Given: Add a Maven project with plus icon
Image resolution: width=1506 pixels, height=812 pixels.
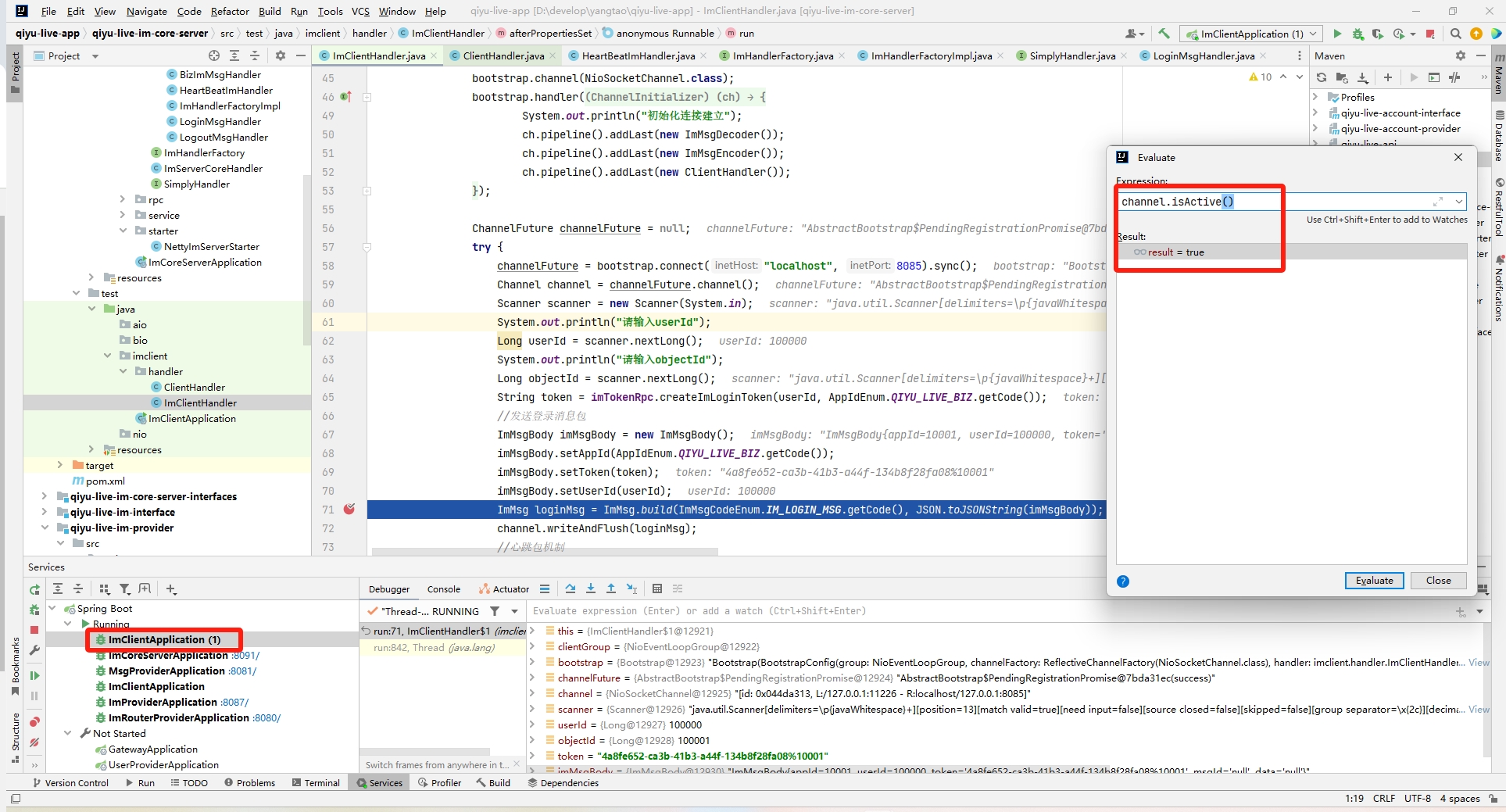Looking at the screenshot, I should tap(1387, 77).
